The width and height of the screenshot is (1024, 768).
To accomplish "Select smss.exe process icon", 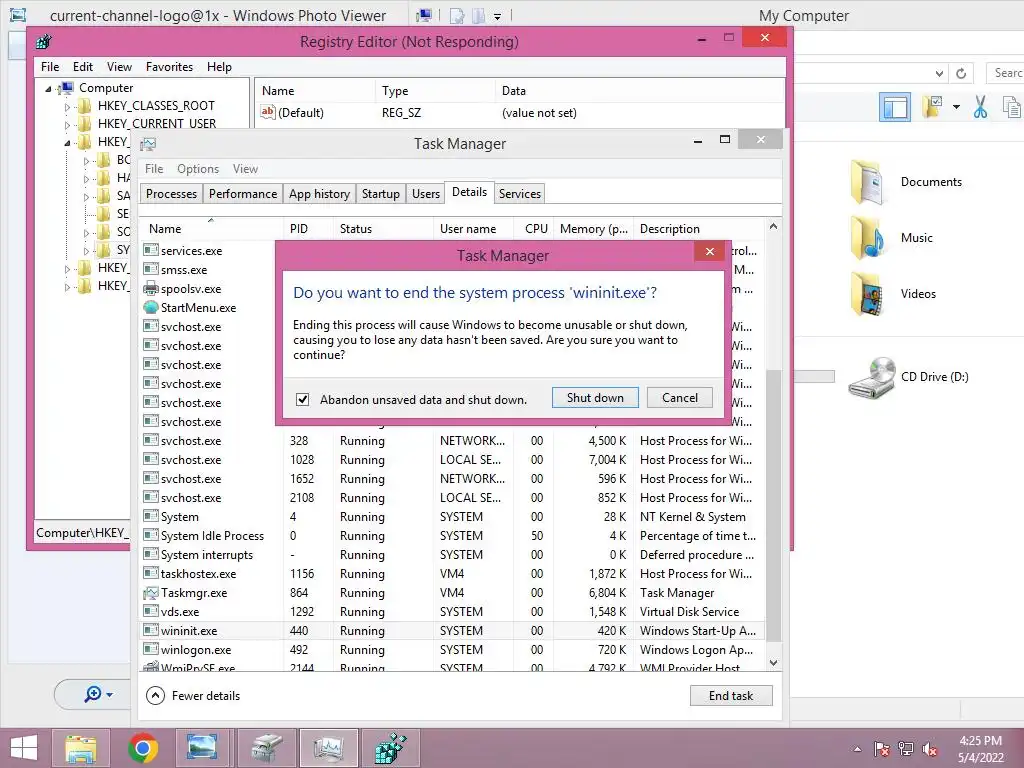I will (151, 269).
